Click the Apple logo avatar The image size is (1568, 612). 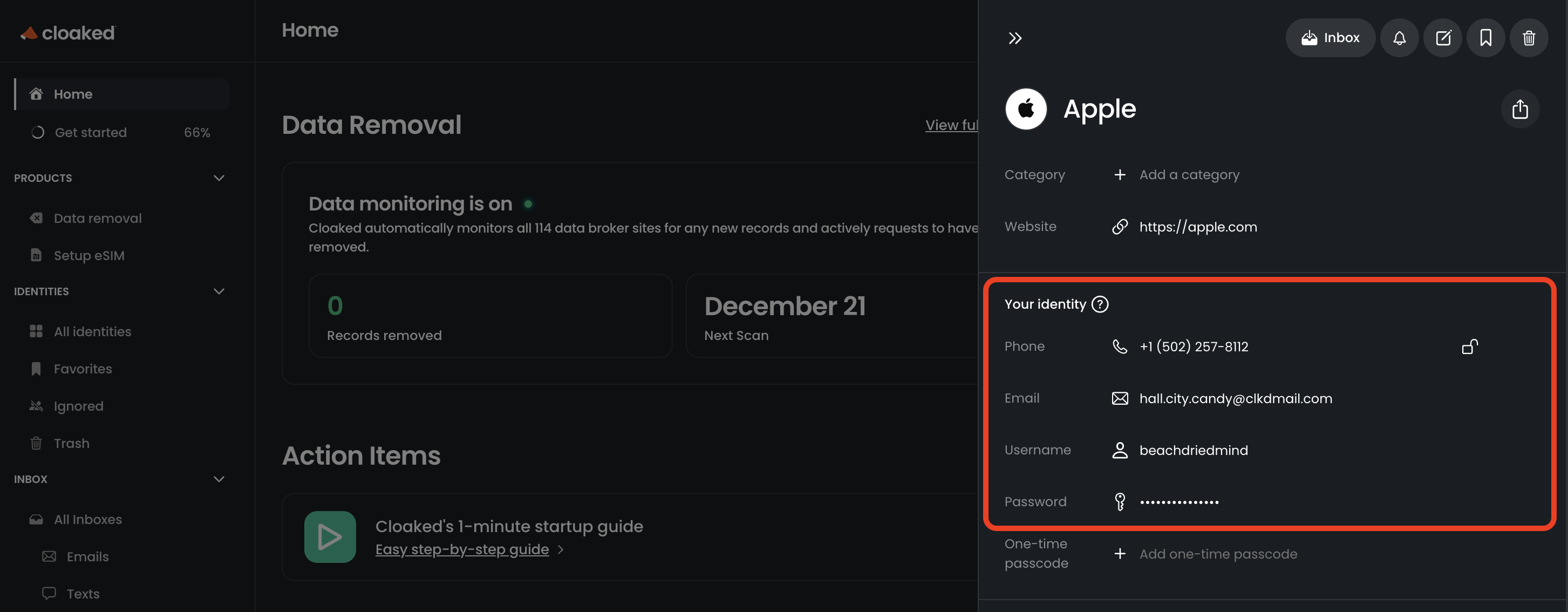tap(1026, 109)
